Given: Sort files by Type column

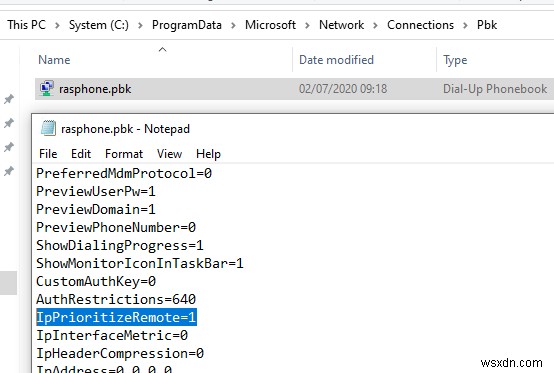Looking at the screenshot, I should click(455, 60).
